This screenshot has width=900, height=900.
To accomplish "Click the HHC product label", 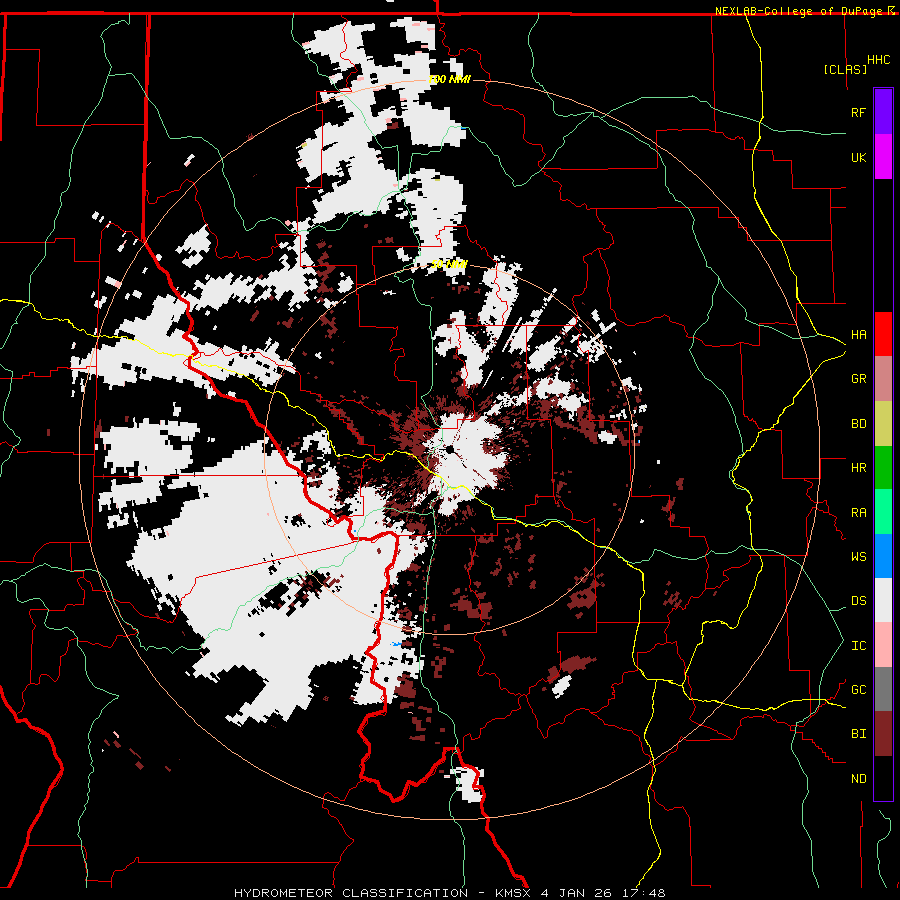I will [x=878, y=60].
